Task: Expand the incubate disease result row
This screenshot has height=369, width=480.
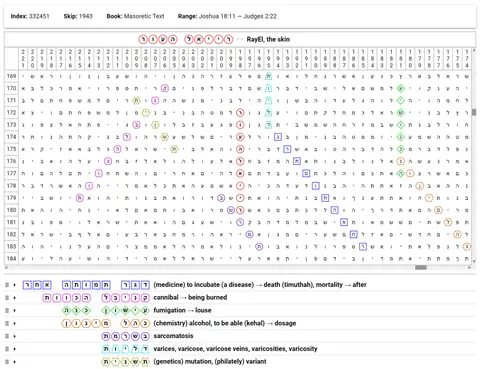Action: coord(15,285)
